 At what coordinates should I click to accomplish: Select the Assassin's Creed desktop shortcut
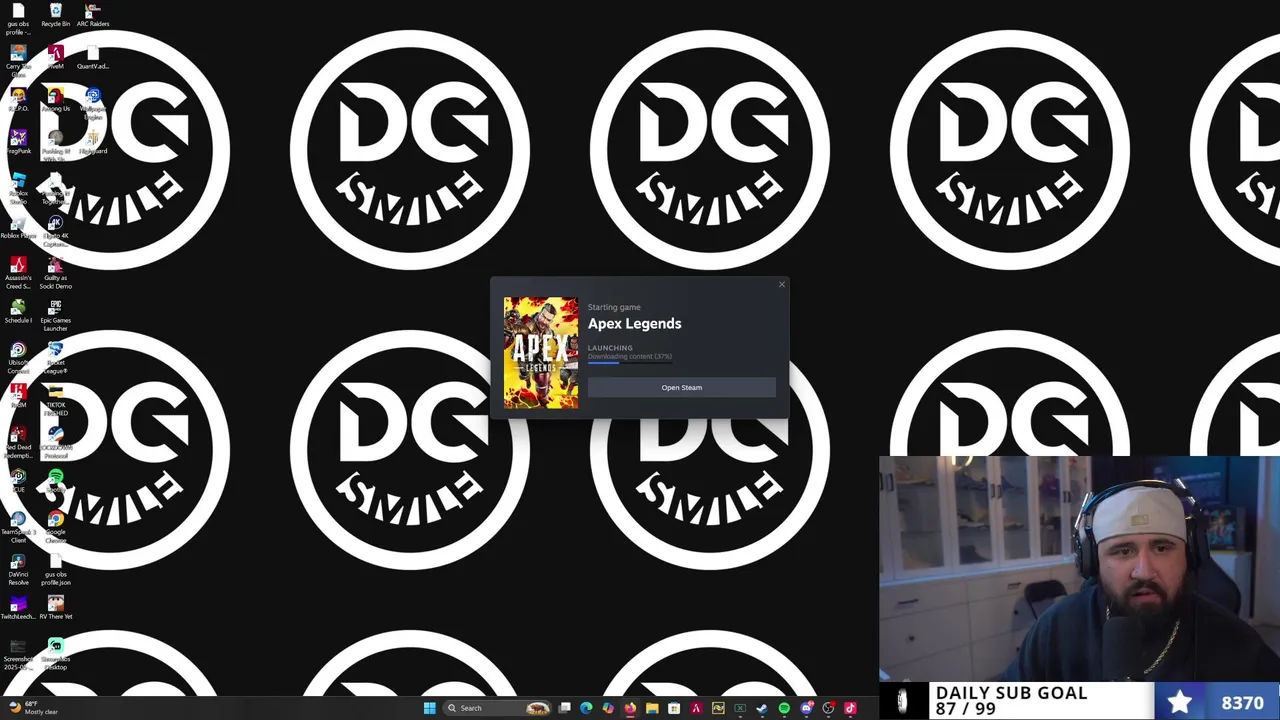click(x=18, y=272)
